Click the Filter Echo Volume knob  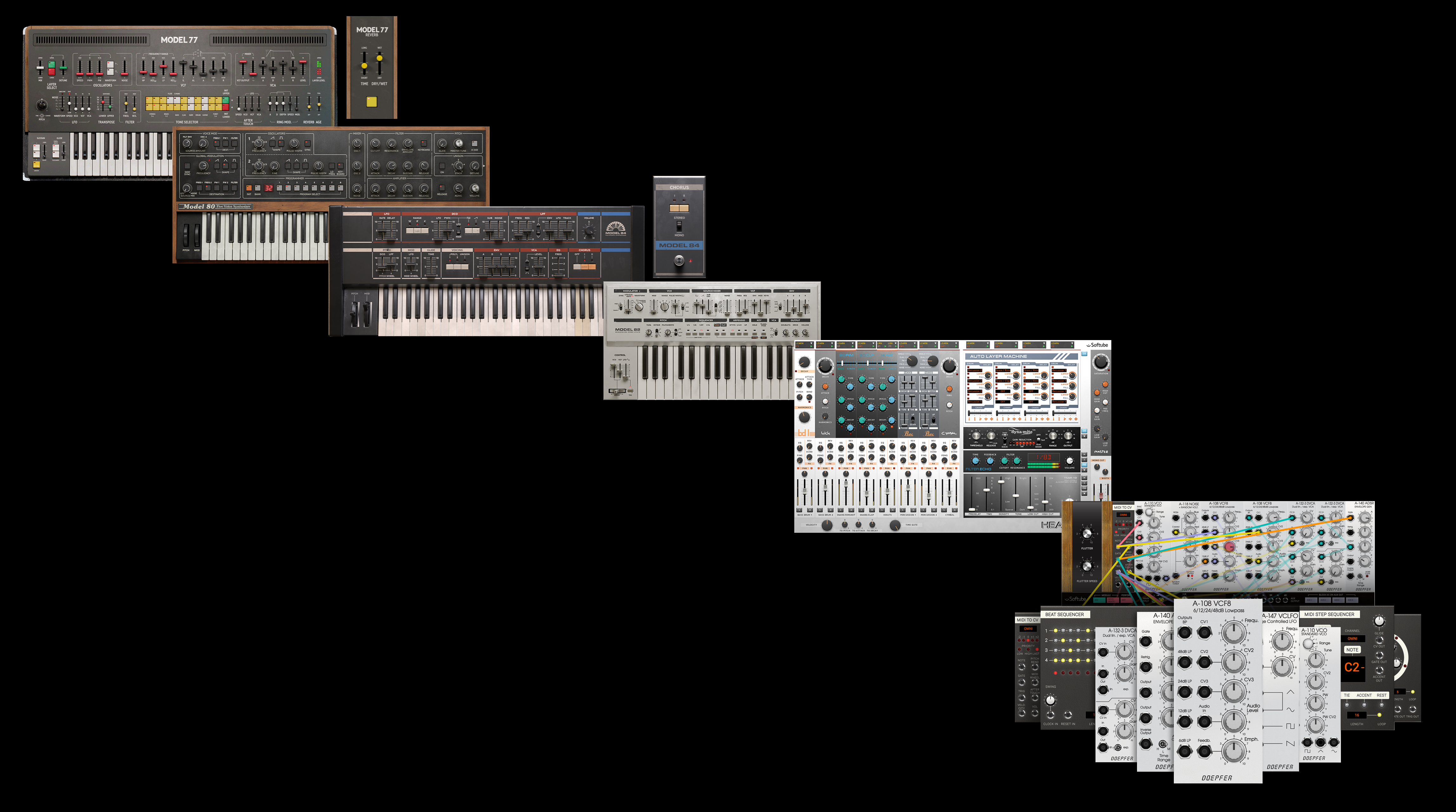coord(1069,461)
